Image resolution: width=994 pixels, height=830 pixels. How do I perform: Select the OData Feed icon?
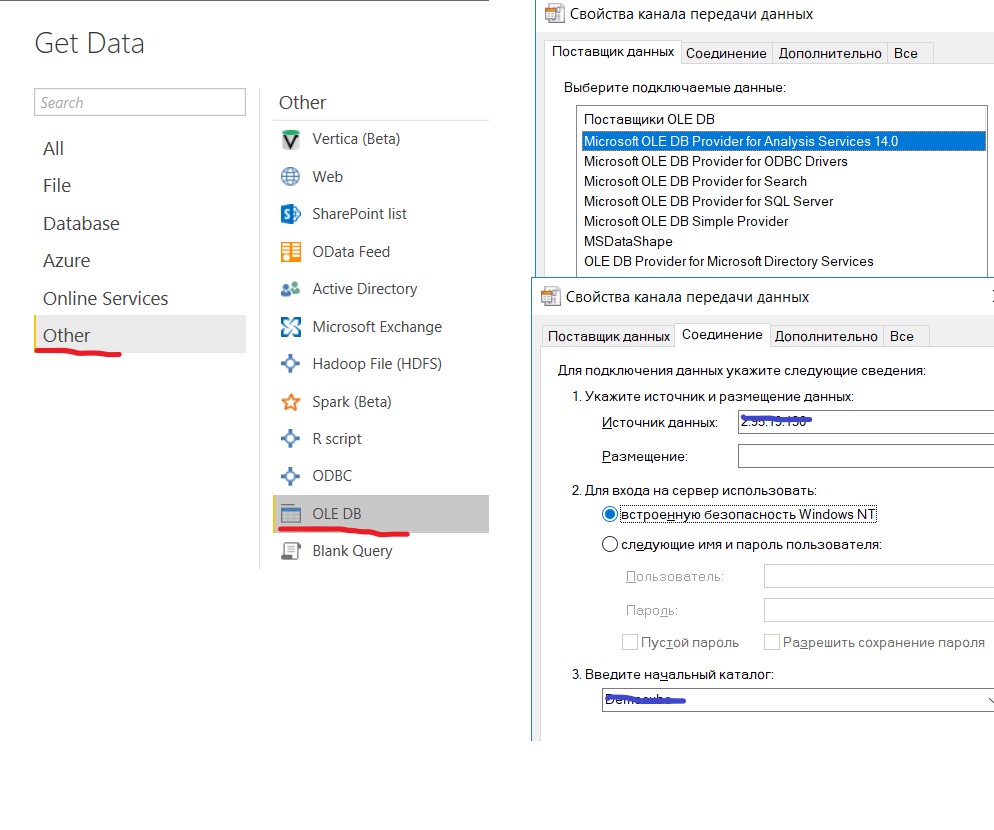click(290, 252)
